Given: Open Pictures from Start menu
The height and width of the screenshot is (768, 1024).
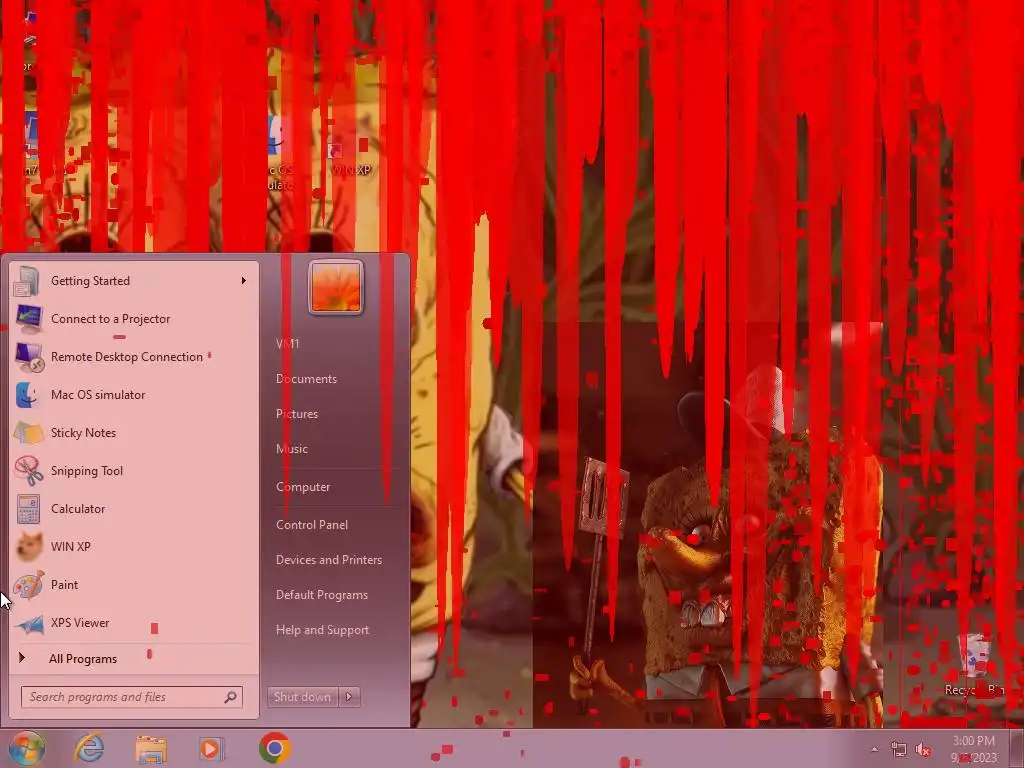Looking at the screenshot, I should 296,414.
